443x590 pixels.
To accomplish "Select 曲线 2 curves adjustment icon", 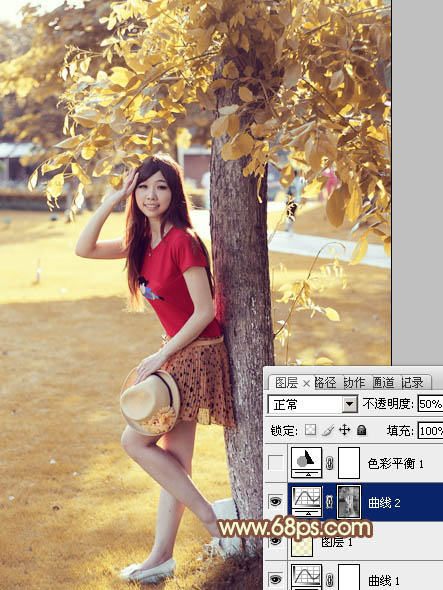I will click(307, 502).
